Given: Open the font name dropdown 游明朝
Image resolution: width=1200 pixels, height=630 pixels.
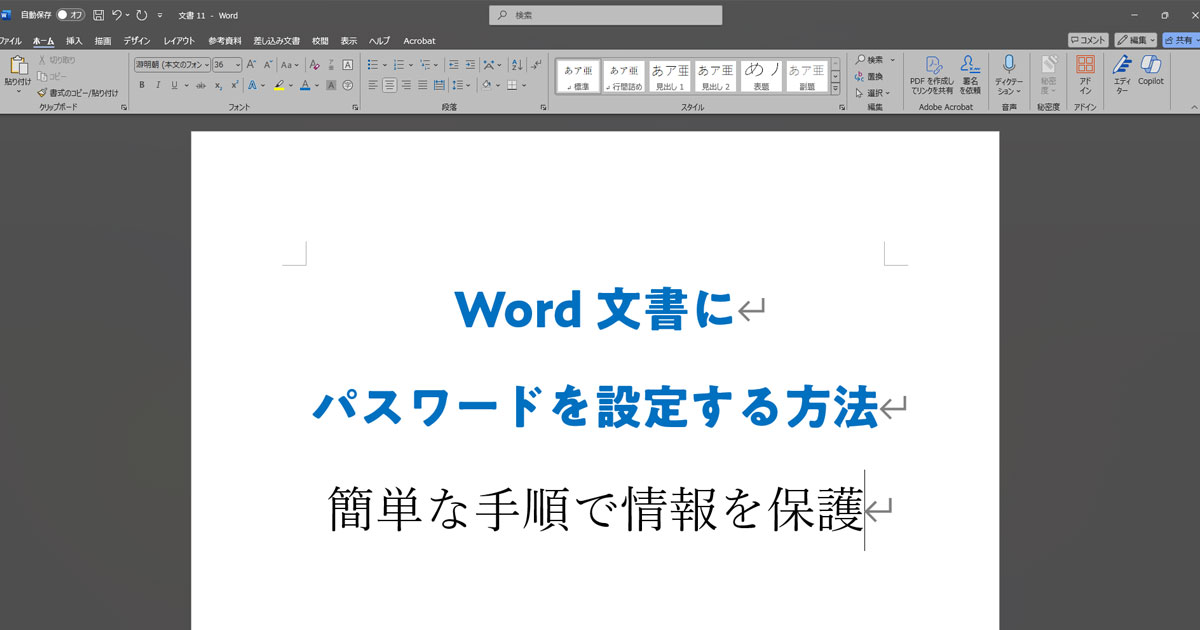Looking at the screenshot, I should pyautogui.click(x=173, y=65).
